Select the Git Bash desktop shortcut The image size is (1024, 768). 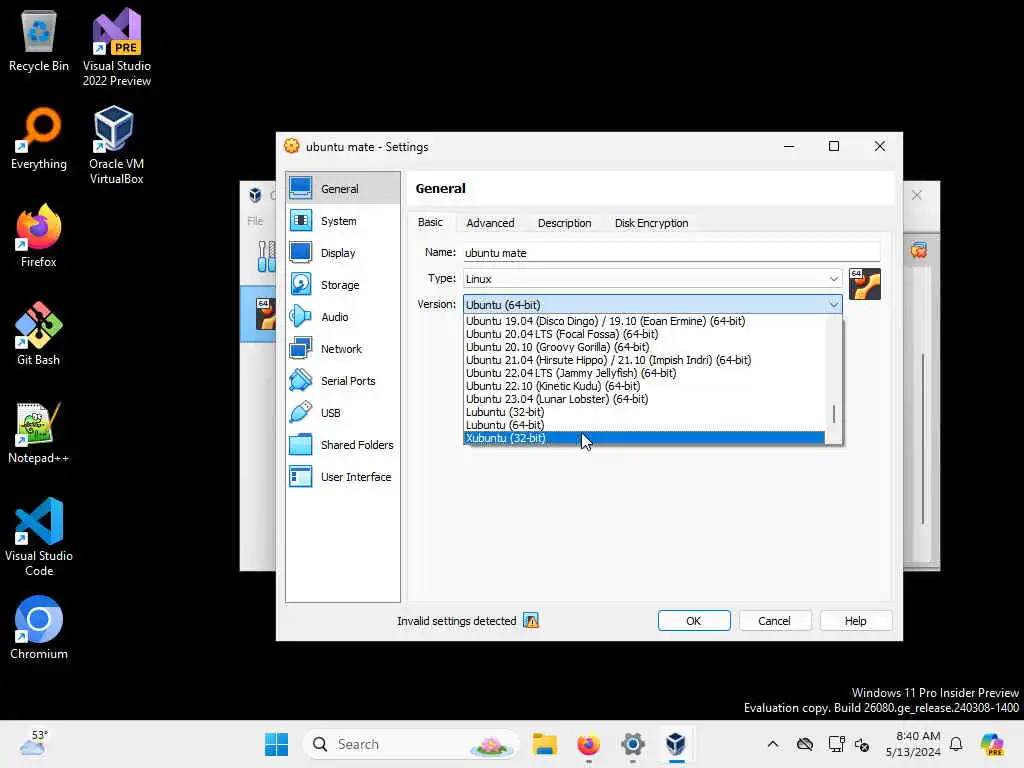(x=39, y=334)
